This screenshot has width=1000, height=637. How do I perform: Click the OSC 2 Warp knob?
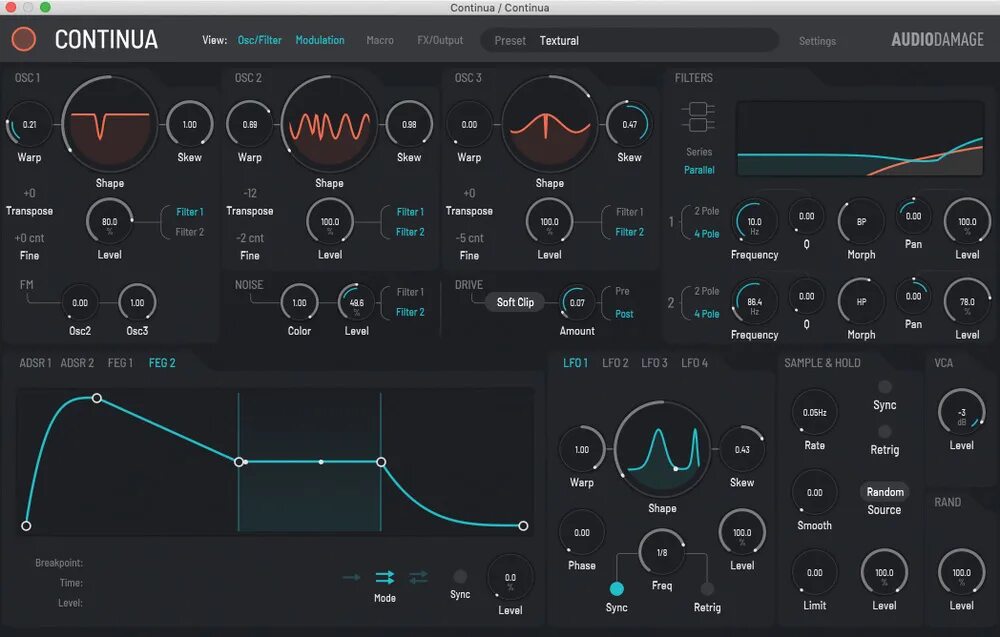249,124
